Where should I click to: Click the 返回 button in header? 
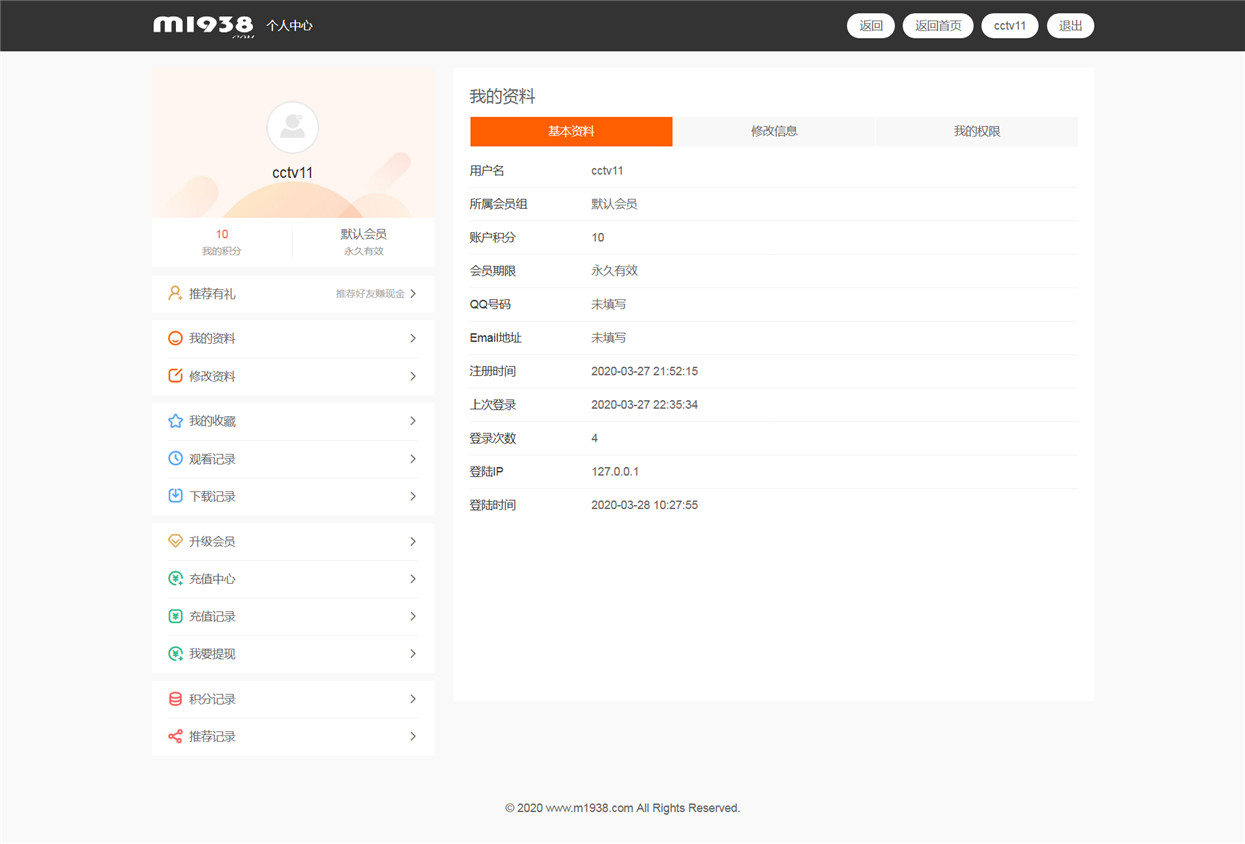point(871,26)
